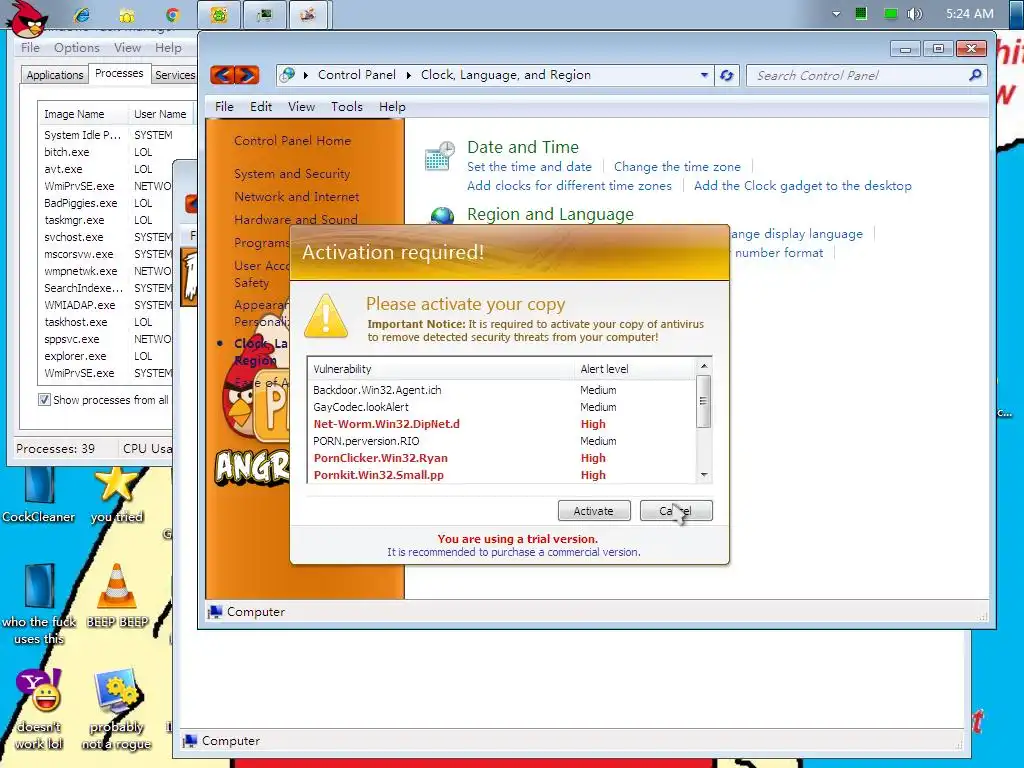Open Task Manager Options menu
Screen dimensions: 1024x768
(x=76, y=48)
